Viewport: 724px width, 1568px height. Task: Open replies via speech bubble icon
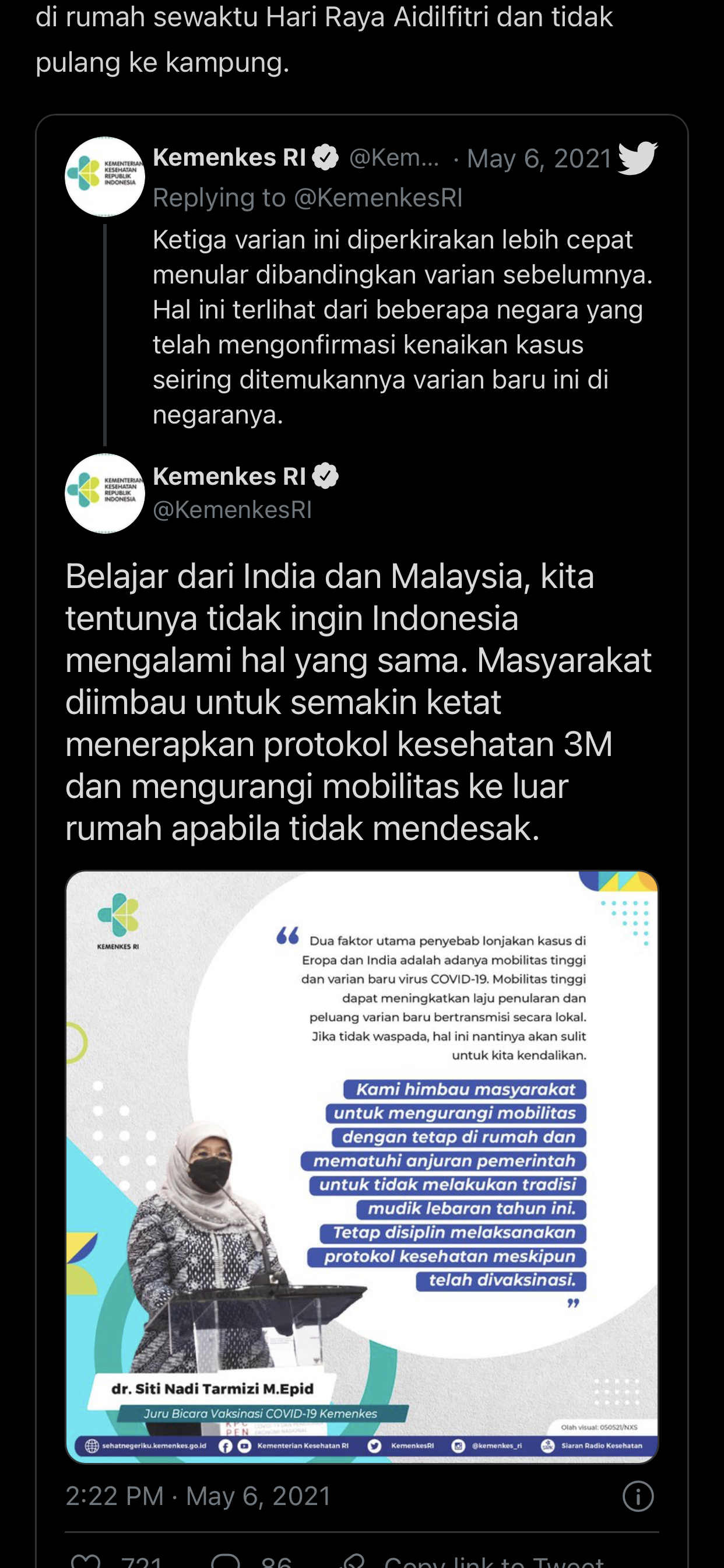(226, 1560)
